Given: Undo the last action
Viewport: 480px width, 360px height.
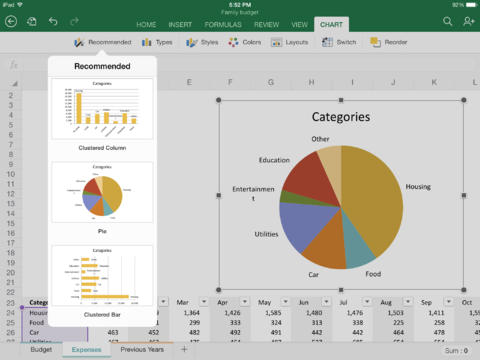Looking at the screenshot, I should [x=53, y=22].
